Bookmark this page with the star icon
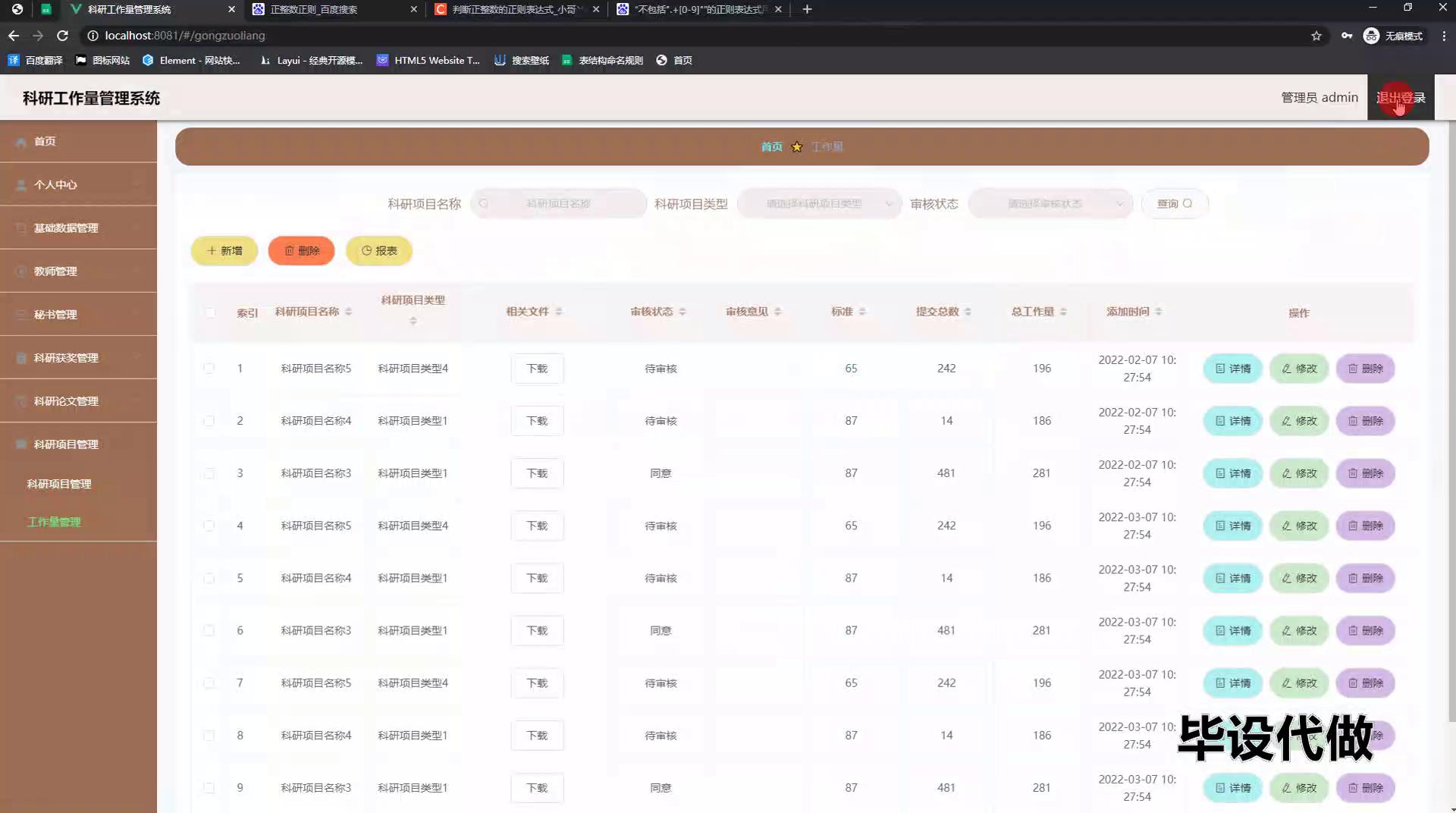Image resolution: width=1456 pixels, height=813 pixels. (x=1316, y=36)
